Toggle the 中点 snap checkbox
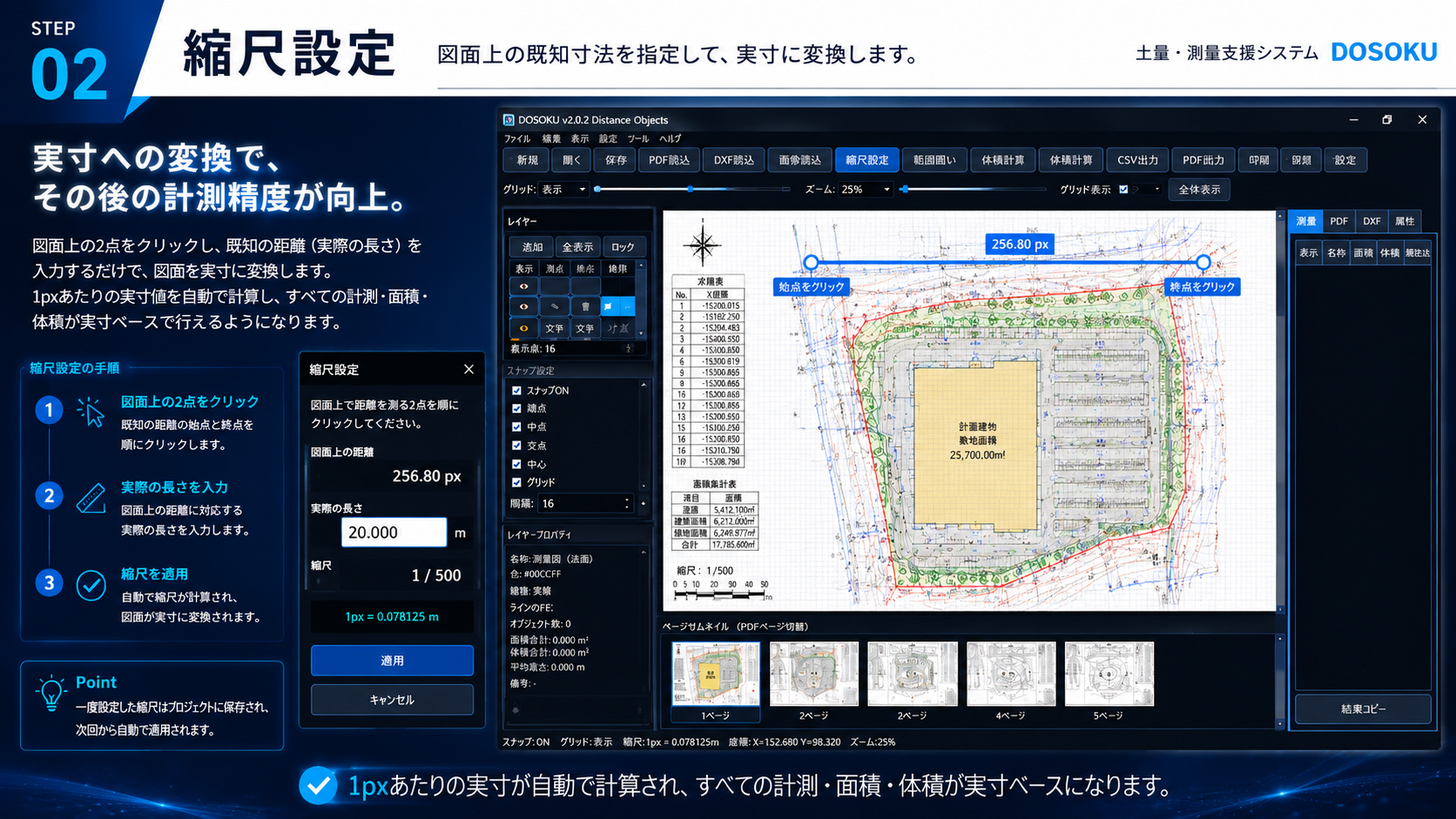 click(x=516, y=426)
